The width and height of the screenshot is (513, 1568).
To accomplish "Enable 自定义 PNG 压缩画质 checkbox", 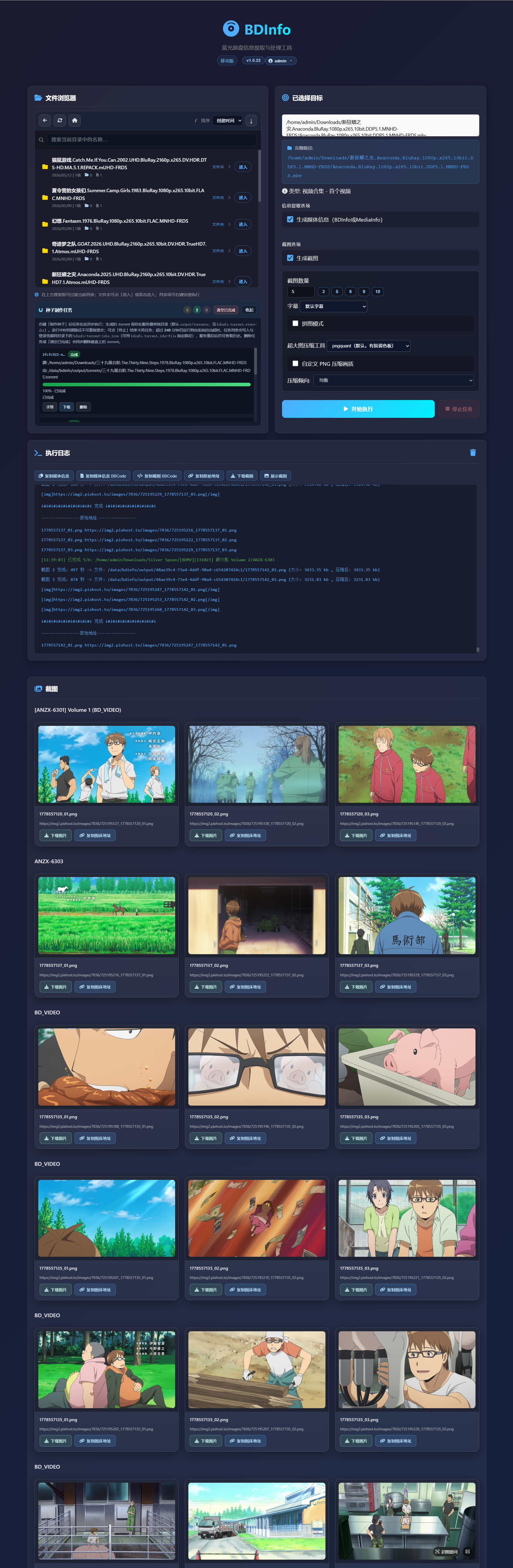I will pyautogui.click(x=295, y=363).
